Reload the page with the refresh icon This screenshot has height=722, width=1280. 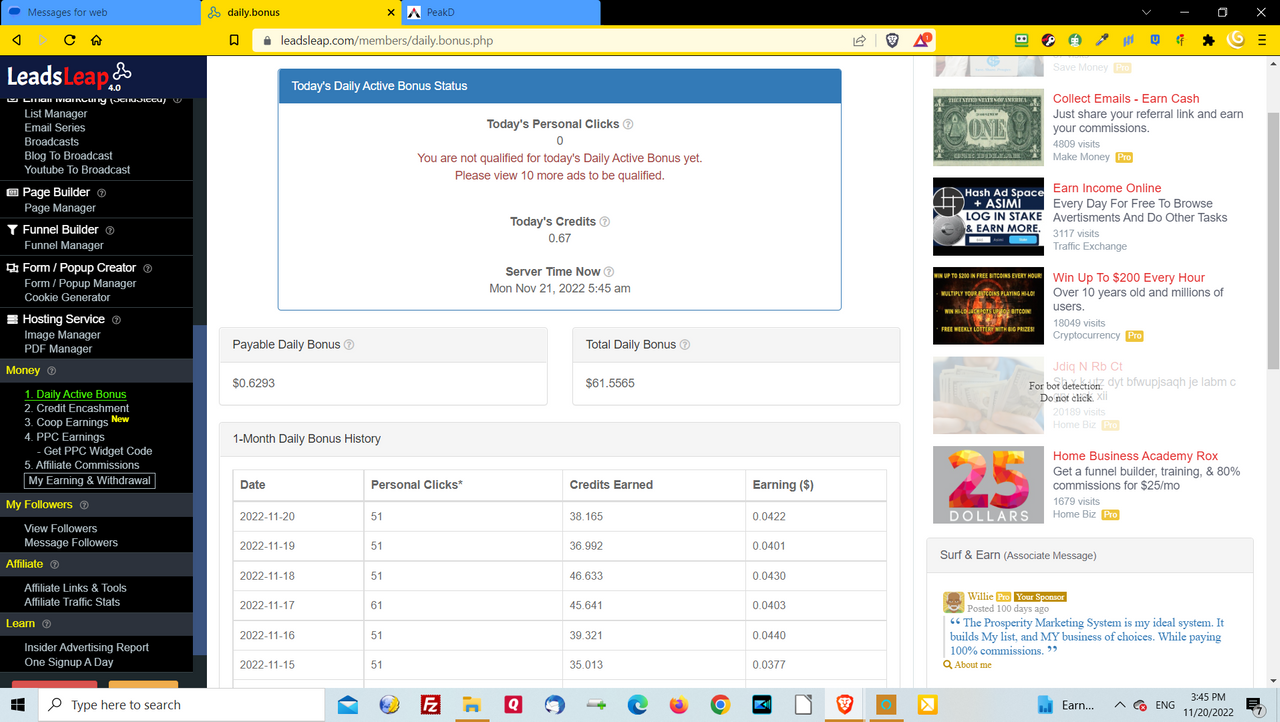point(70,41)
